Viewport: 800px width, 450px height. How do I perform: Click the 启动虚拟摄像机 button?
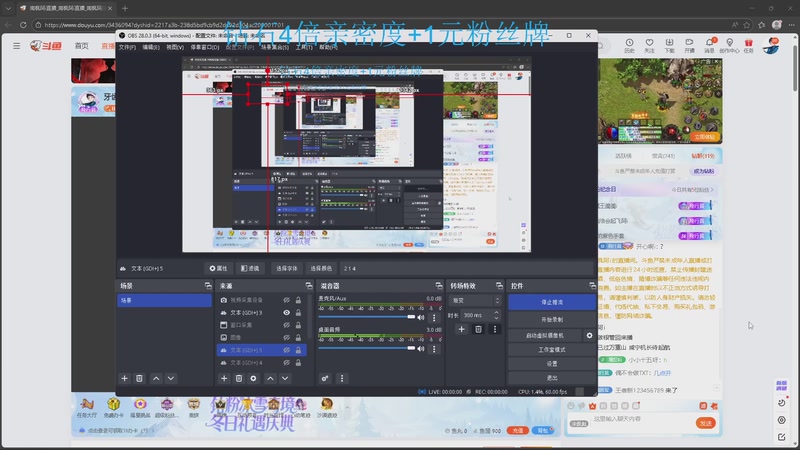(545, 336)
